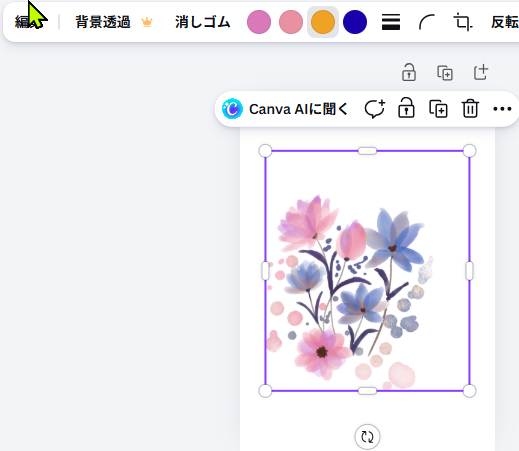Duplicate the element in floating toolbar
This screenshot has height=451, width=519.
438,109
